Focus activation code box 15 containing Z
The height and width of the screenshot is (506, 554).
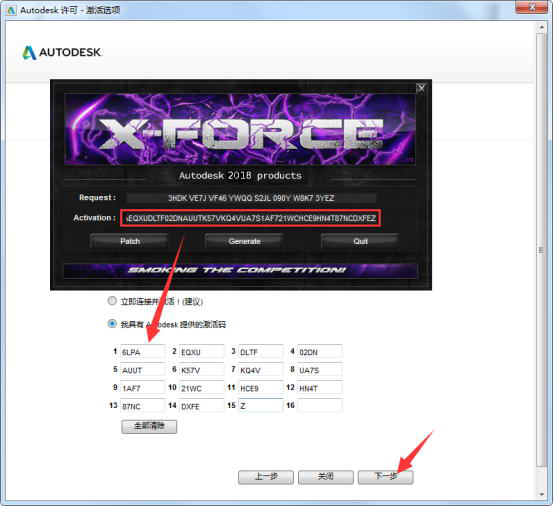(x=261, y=405)
